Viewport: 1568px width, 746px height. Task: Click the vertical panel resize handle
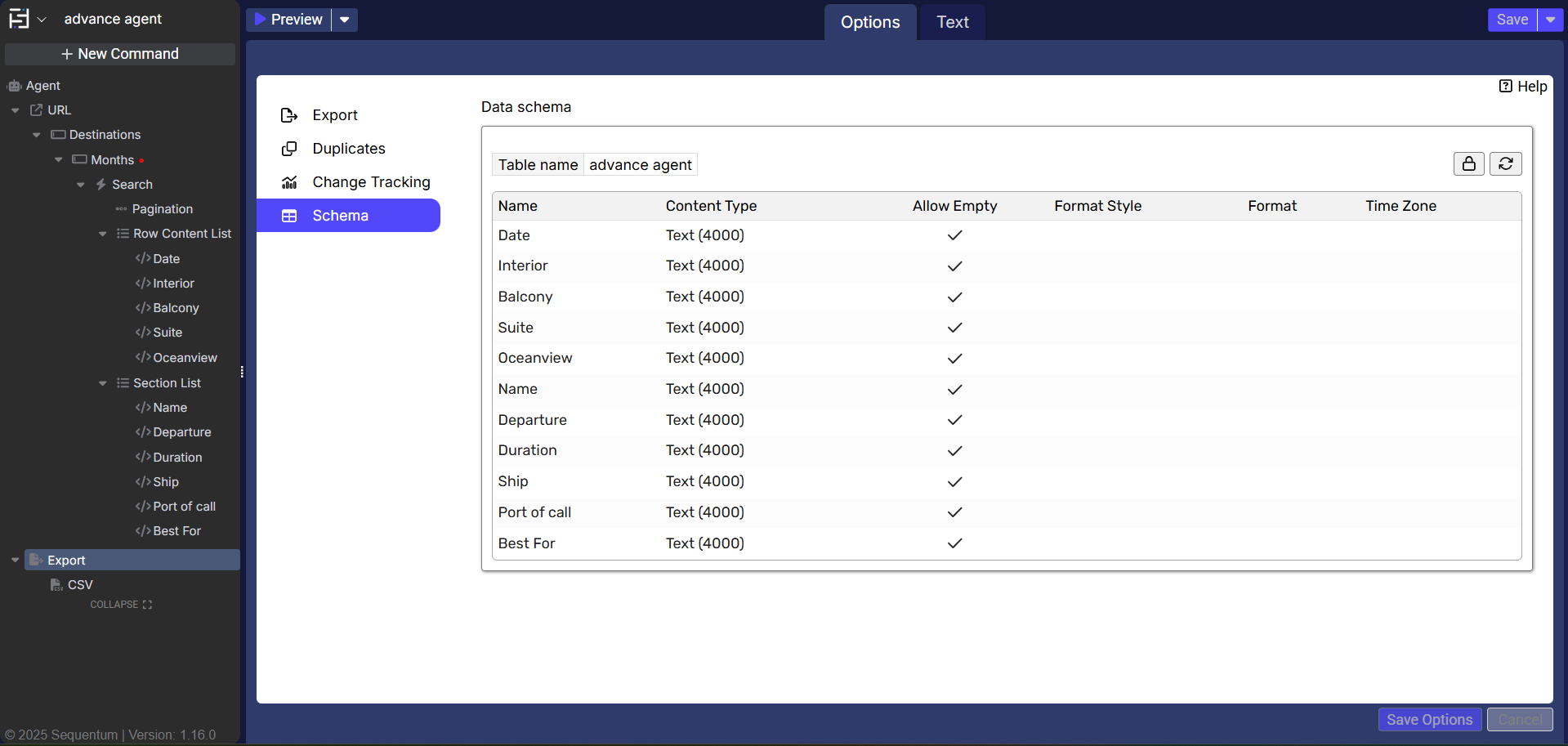tap(242, 373)
